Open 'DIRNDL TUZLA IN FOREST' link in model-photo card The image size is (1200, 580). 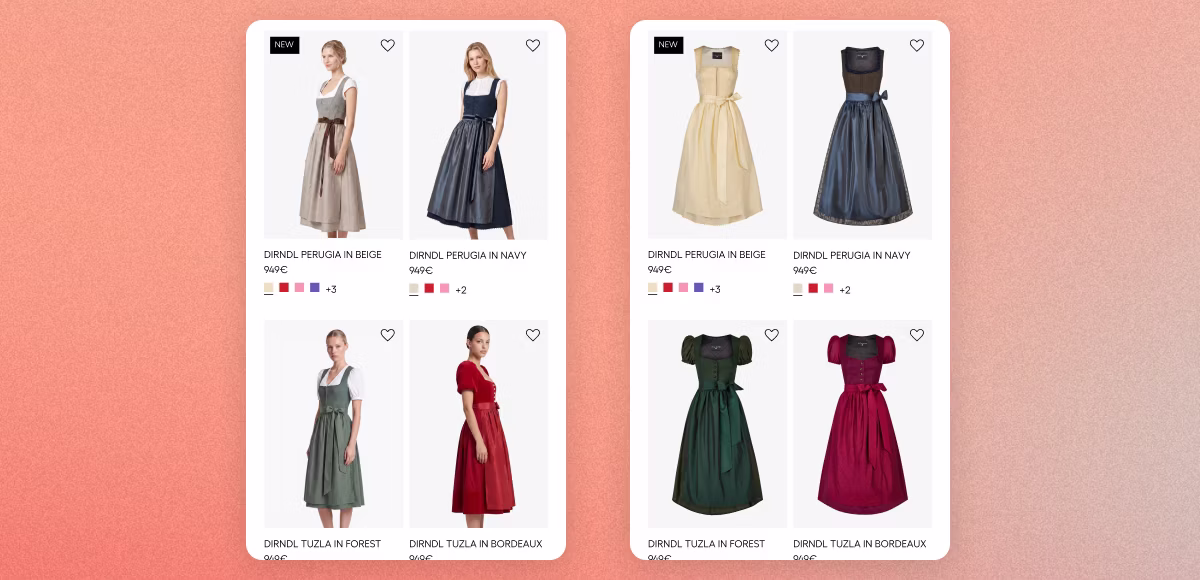(x=323, y=544)
